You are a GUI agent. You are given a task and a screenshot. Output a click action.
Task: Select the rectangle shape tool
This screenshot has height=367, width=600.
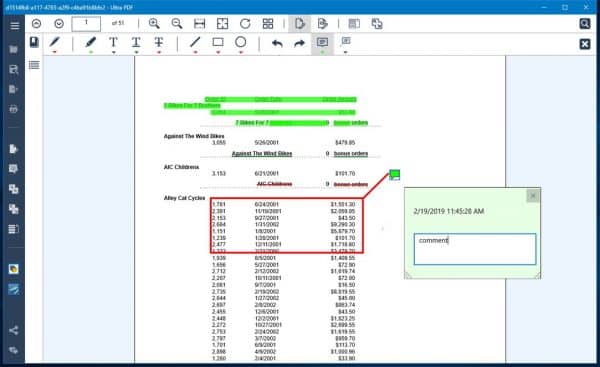click(x=218, y=42)
